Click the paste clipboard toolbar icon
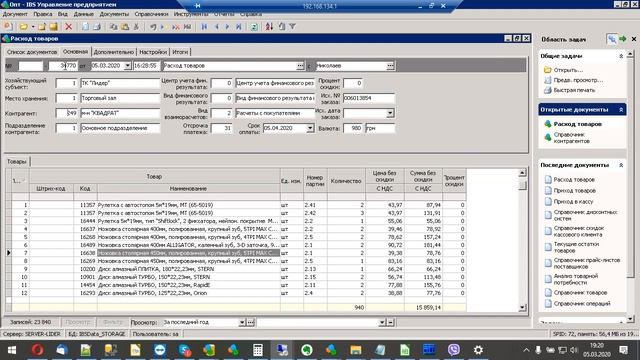Screen dimensions: 640x360 tap(125, 27)
